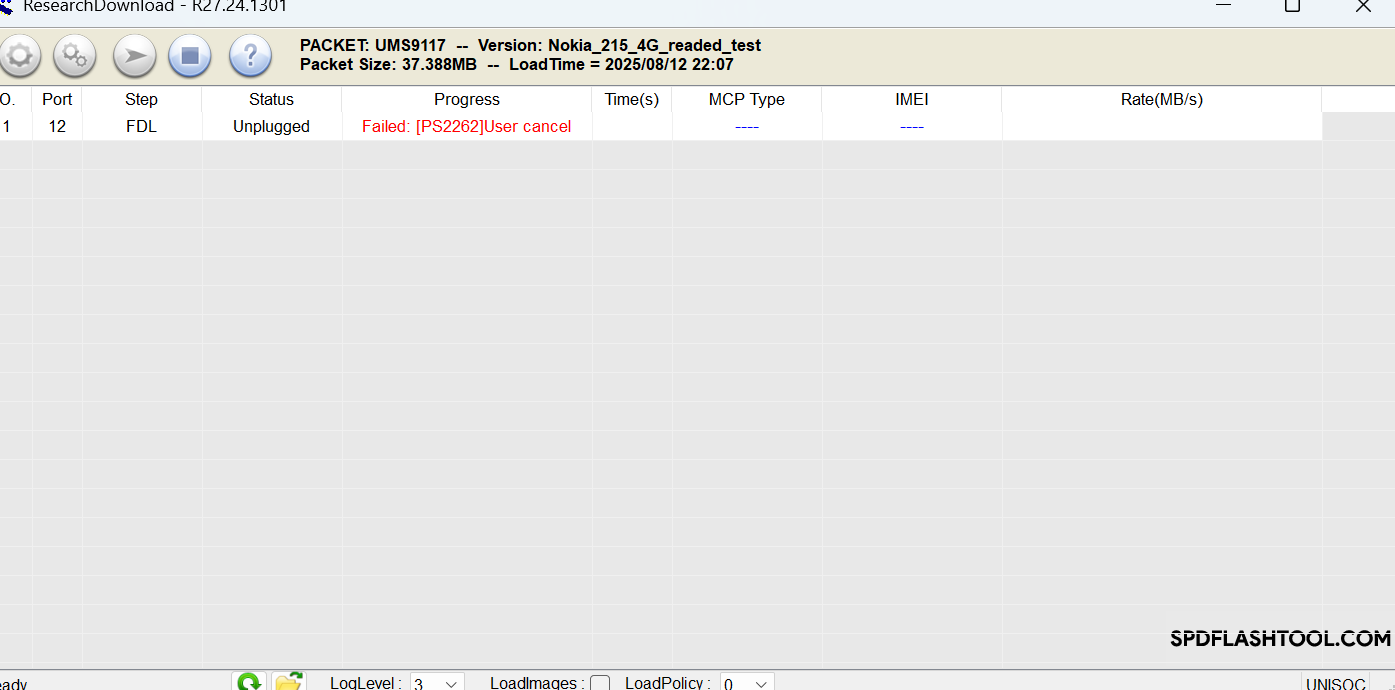Screen dimensions: 1395x690
Task: Click the IMEI column header
Action: 912,99
